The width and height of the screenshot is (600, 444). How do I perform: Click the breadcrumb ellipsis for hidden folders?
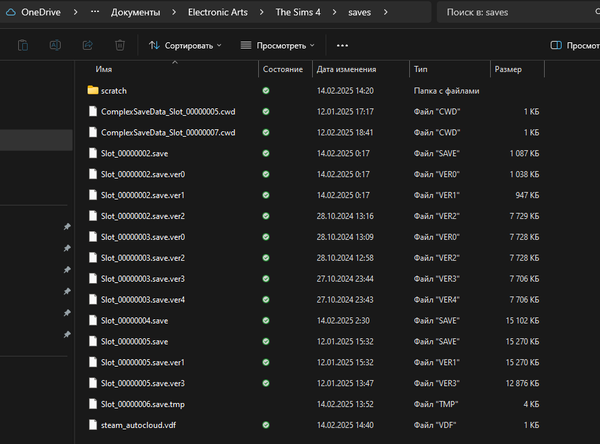pos(95,12)
